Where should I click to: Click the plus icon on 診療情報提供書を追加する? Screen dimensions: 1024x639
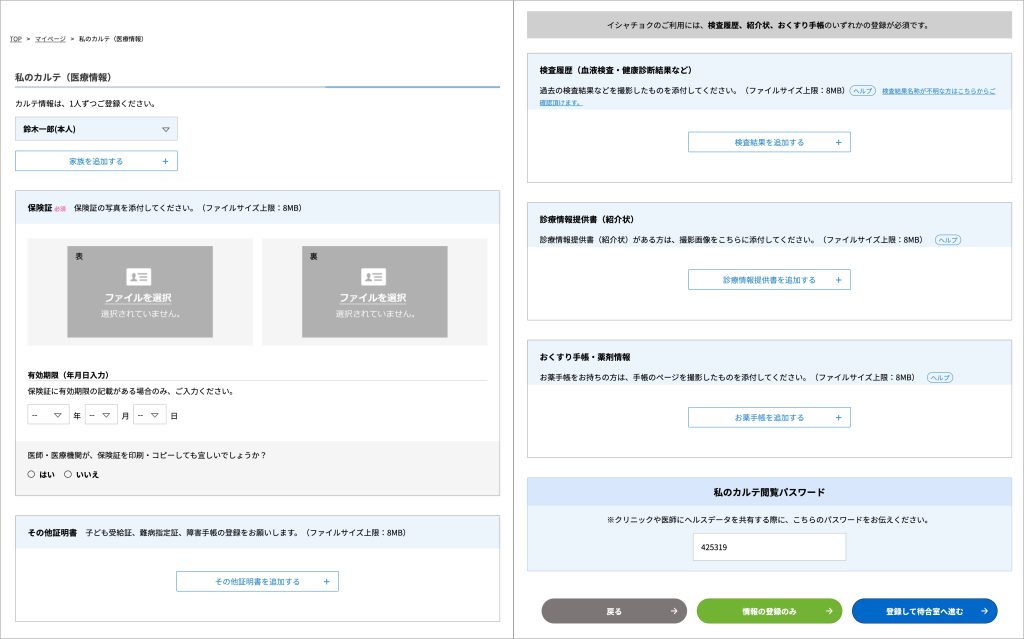[x=837, y=280]
